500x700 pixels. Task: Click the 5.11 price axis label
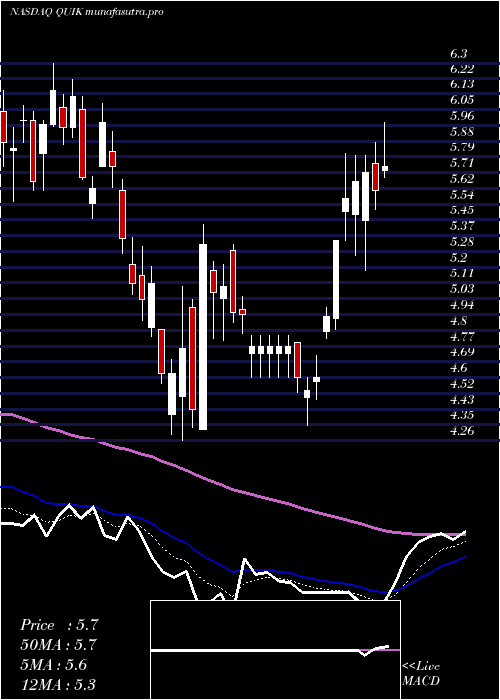pyautogui.click(x=462, y=273)
